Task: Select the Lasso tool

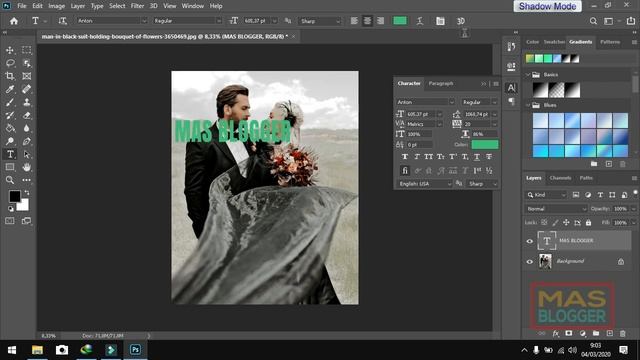Action: click(10, 63)
